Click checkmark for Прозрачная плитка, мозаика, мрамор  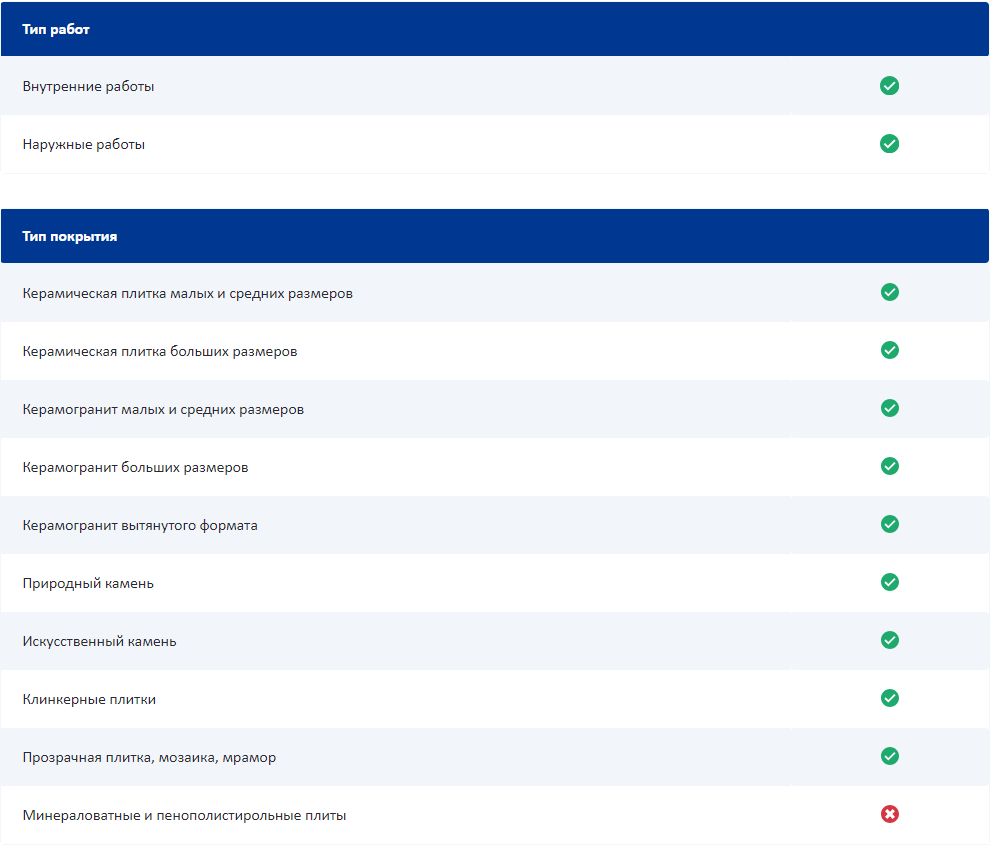pos(889,756)
